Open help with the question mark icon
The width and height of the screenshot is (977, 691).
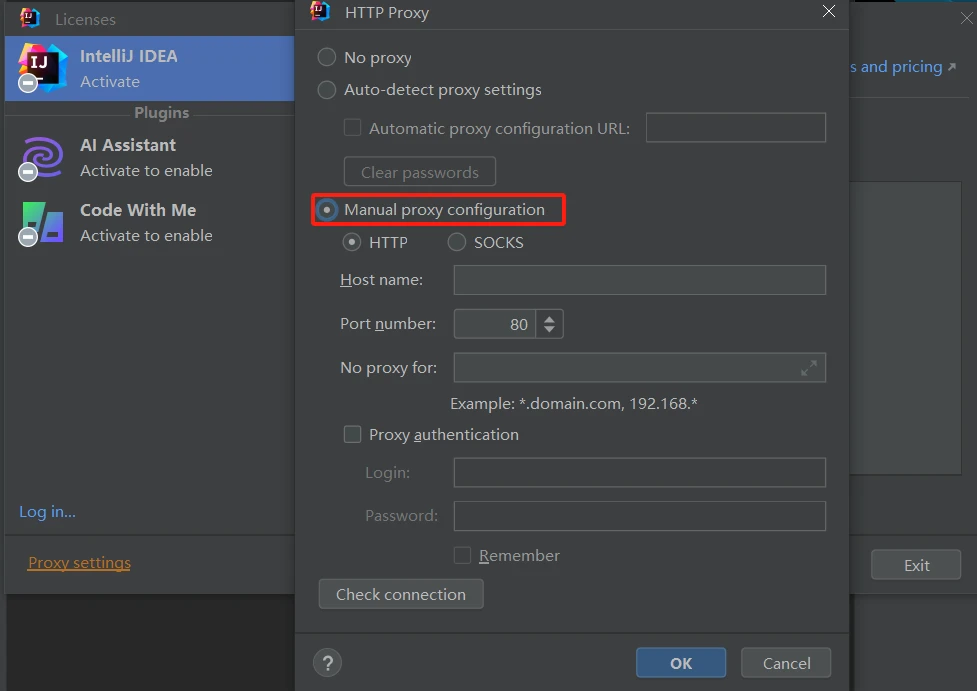[x=328, y=663]
